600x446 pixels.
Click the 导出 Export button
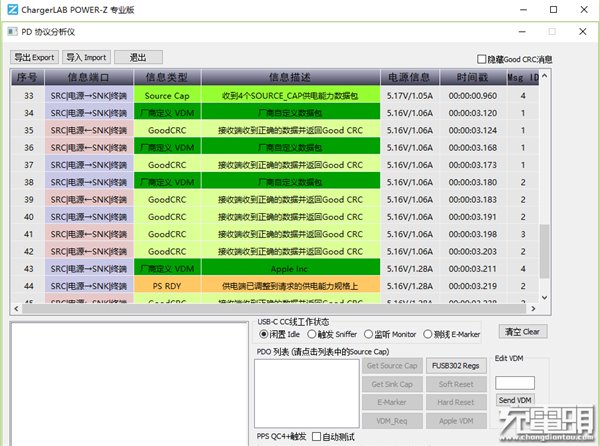tap(33, 57)
